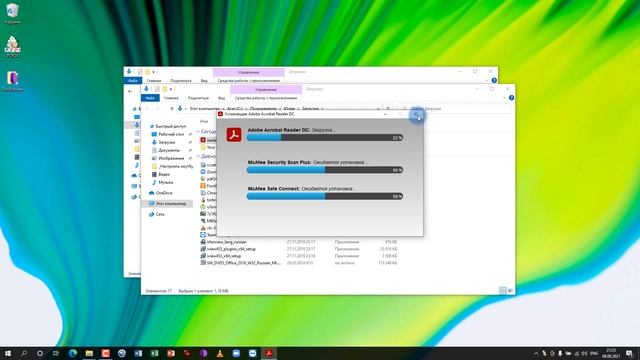
Task: Select the Управление tab in the back Explorer window
Action: (x=249, y=72)
